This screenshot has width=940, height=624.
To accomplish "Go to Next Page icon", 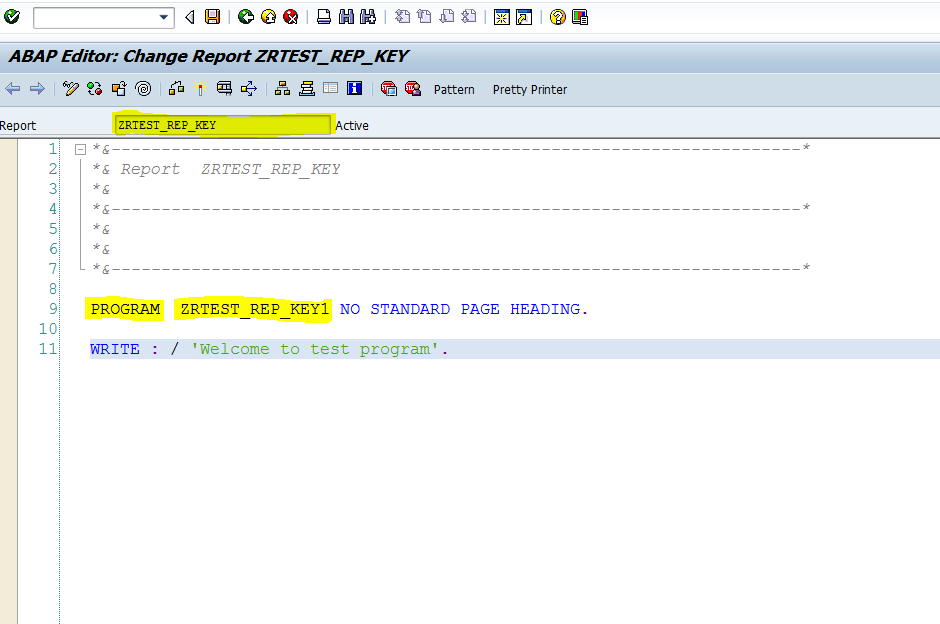I will tap(447, 17).
